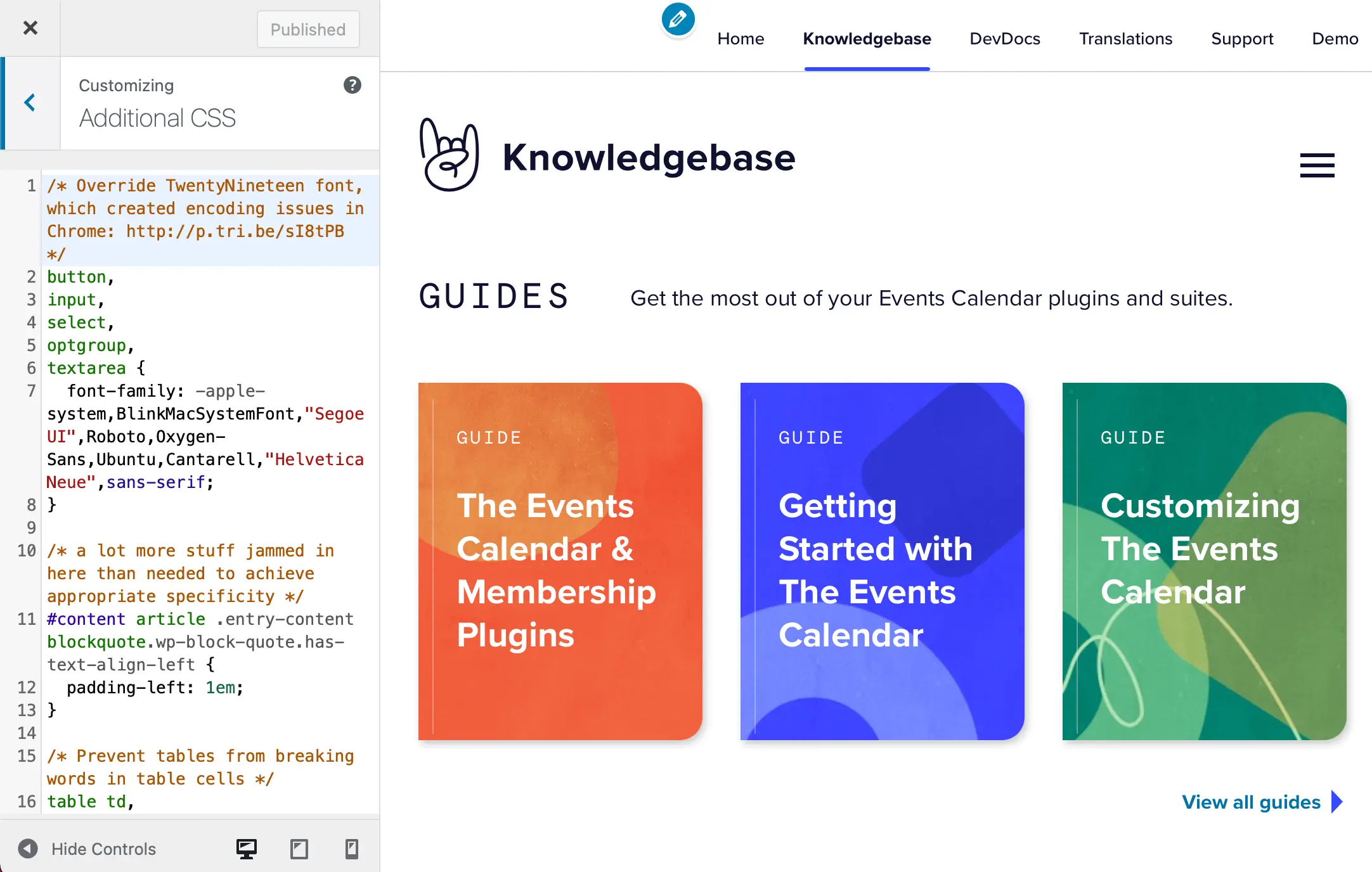Click the blue pencil edit shortcut icon
1372x872 pixels.
678,20
